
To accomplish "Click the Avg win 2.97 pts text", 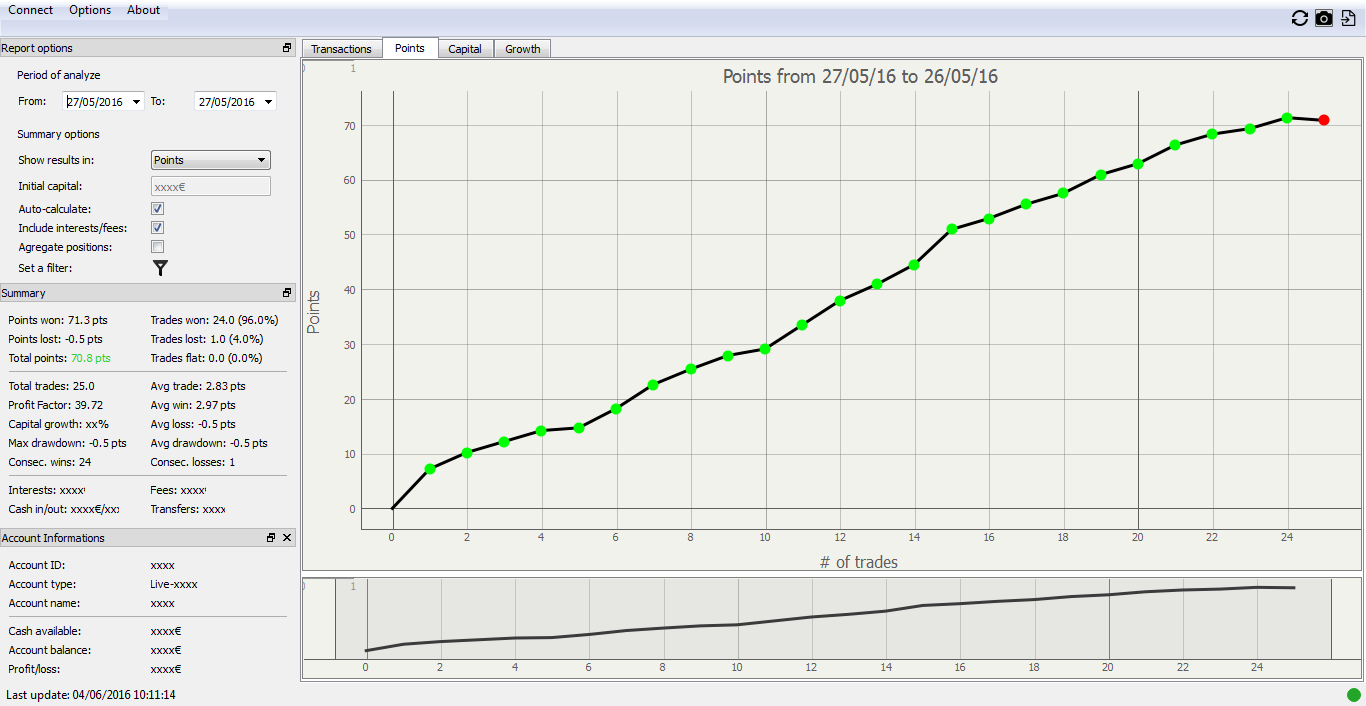I will (x=193, y=405).
